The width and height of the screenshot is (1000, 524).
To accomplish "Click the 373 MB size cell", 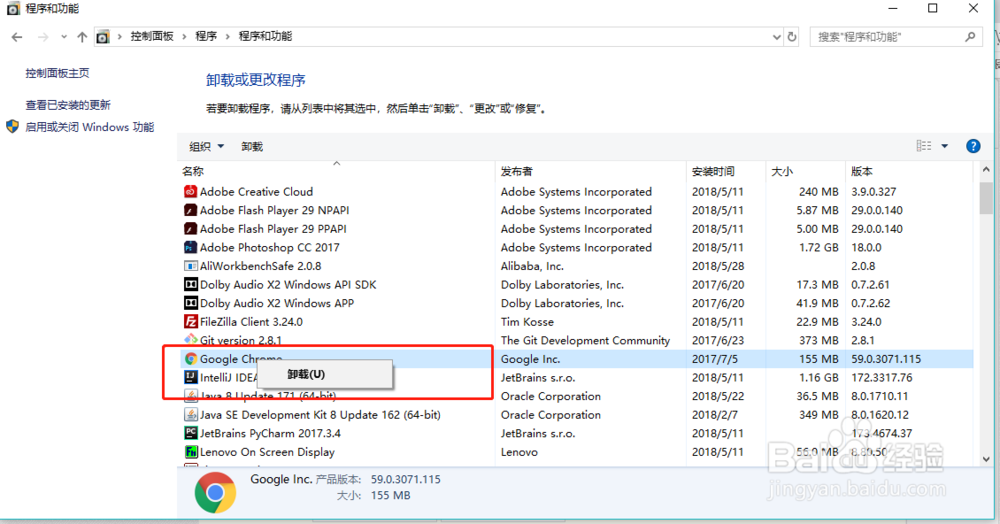I will (x=819, y=340).
